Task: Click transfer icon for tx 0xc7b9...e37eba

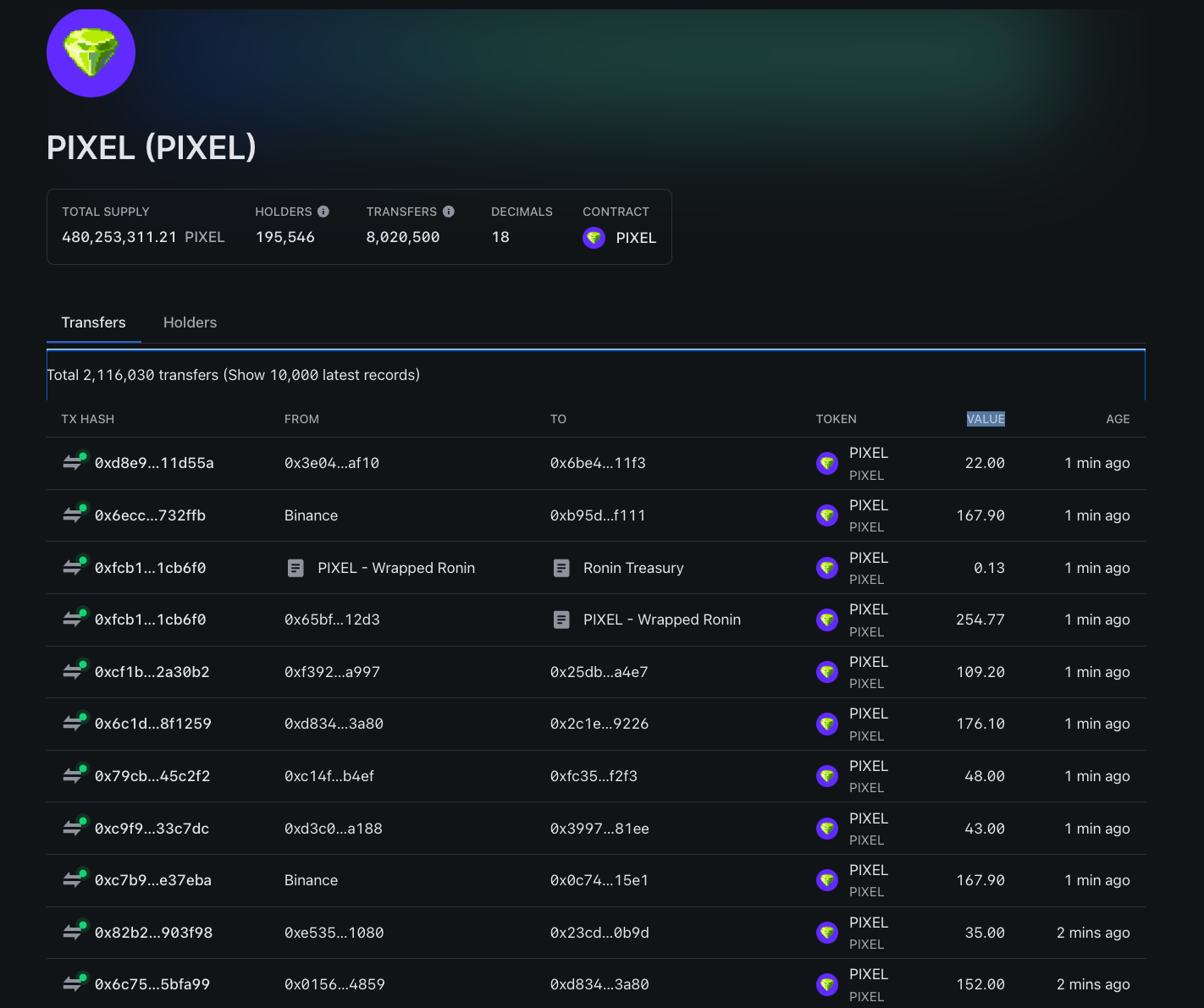Action: [x=75, y=879]
